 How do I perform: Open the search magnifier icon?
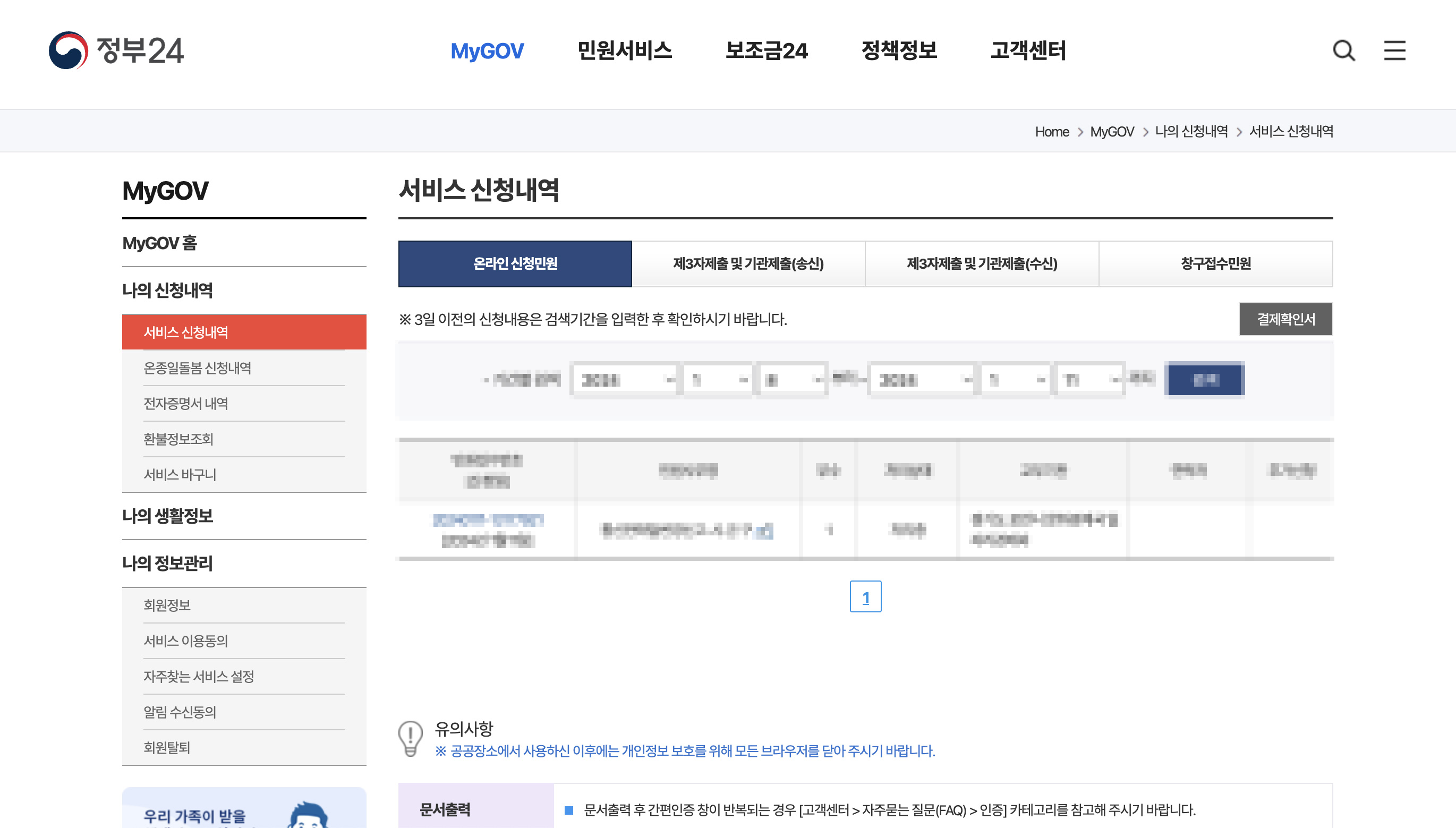(1343, 50)
